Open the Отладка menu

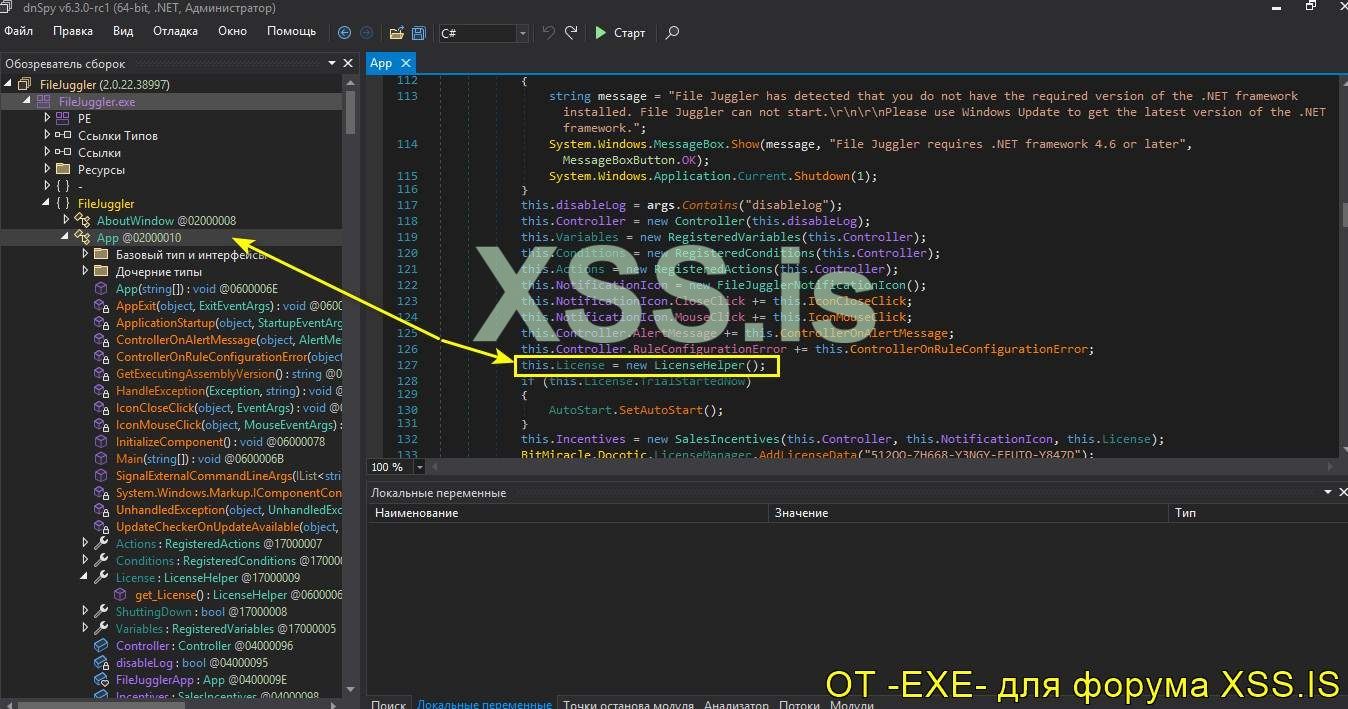[175, 31]
